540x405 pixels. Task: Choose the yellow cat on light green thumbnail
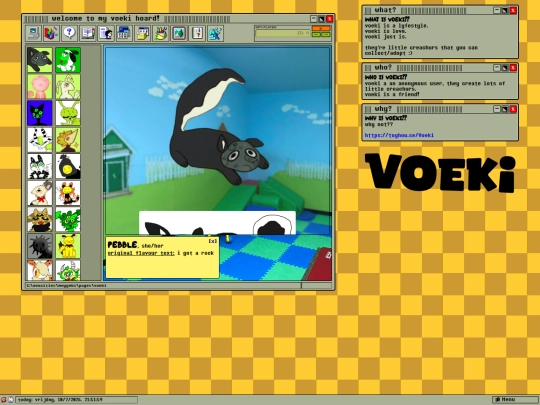click(x=68, y=246)
